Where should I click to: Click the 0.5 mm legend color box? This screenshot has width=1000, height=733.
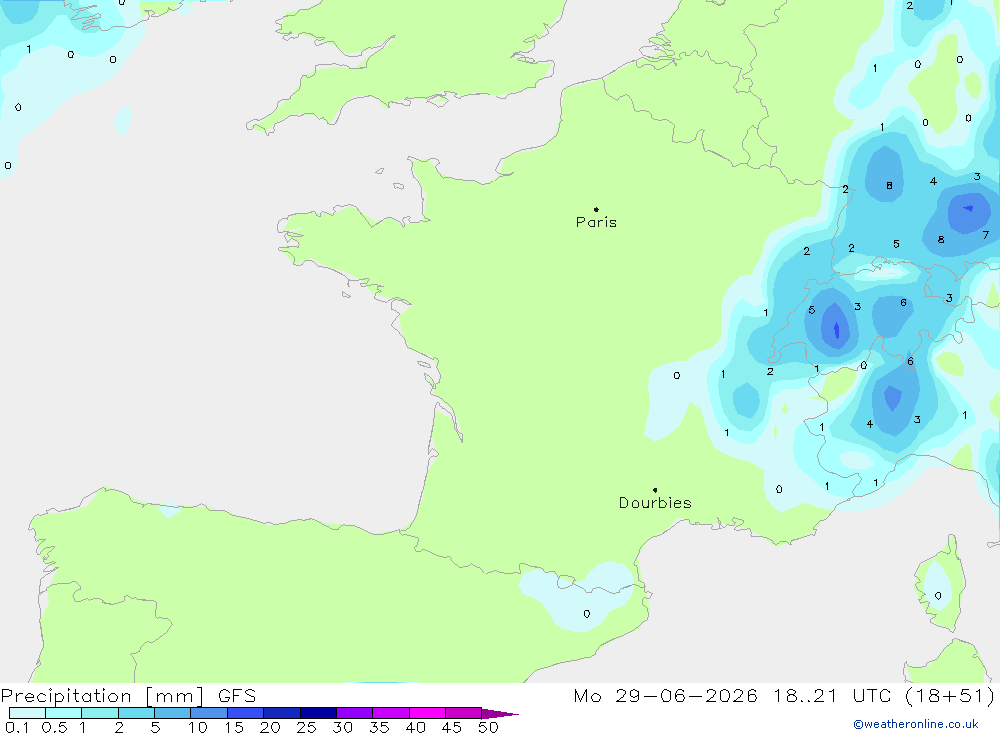coord(64,713)
